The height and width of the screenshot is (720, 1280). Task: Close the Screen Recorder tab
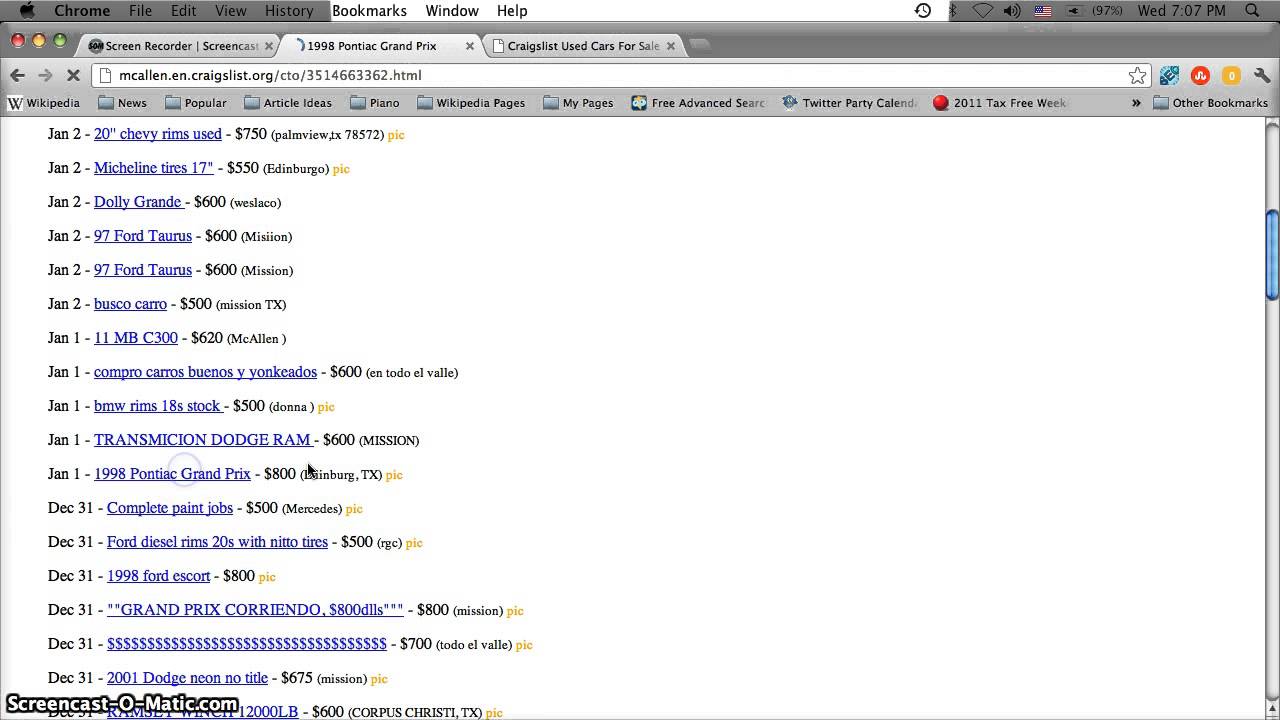pyautogui.click(x=268, y=46)
